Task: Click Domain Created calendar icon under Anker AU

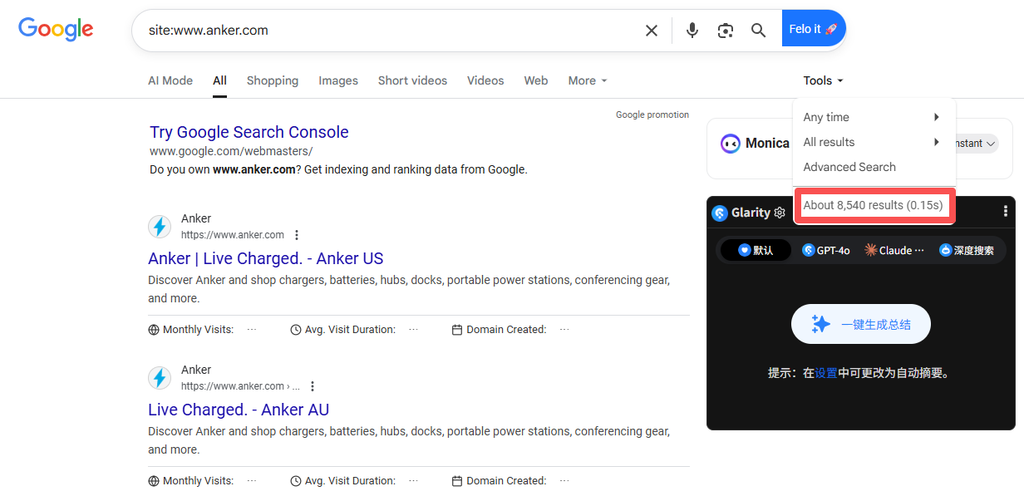Action: click(x=457, y=481)
